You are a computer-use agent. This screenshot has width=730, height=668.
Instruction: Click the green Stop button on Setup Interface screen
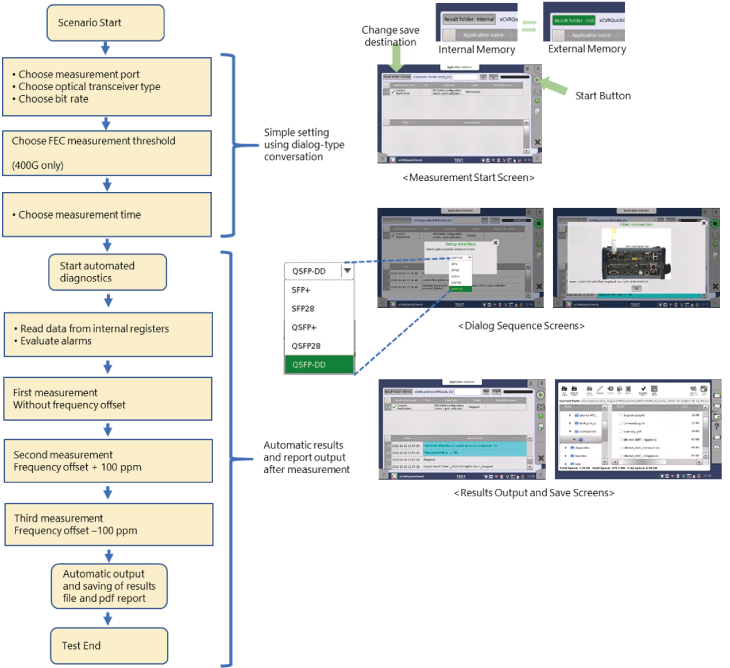[539, 223]
